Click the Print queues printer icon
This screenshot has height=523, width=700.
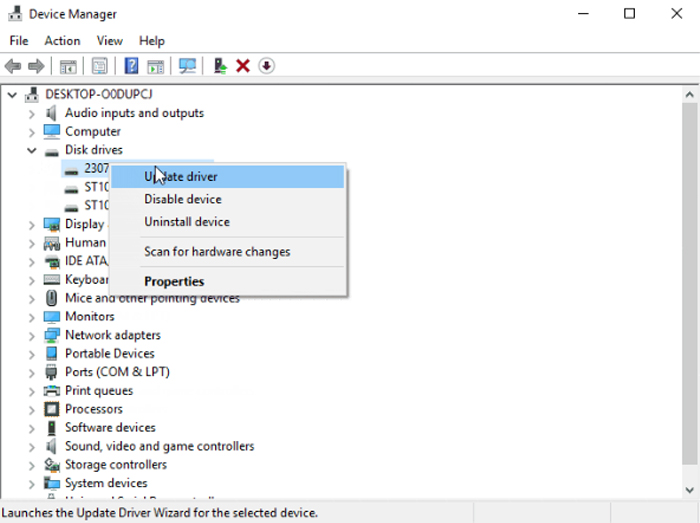[52, 390]
